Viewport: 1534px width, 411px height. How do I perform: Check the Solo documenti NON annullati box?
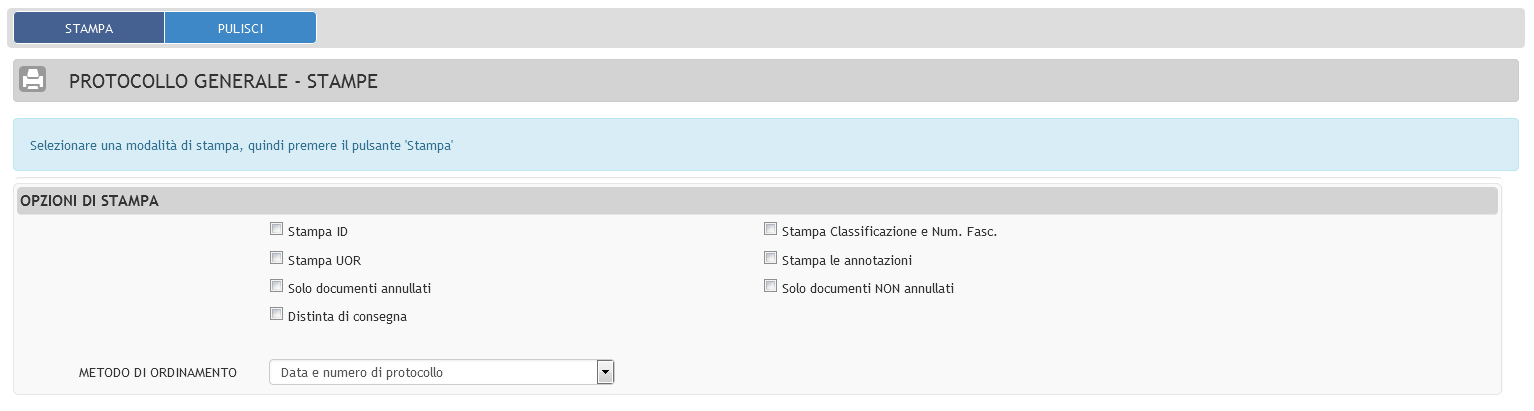pos(771,286)
